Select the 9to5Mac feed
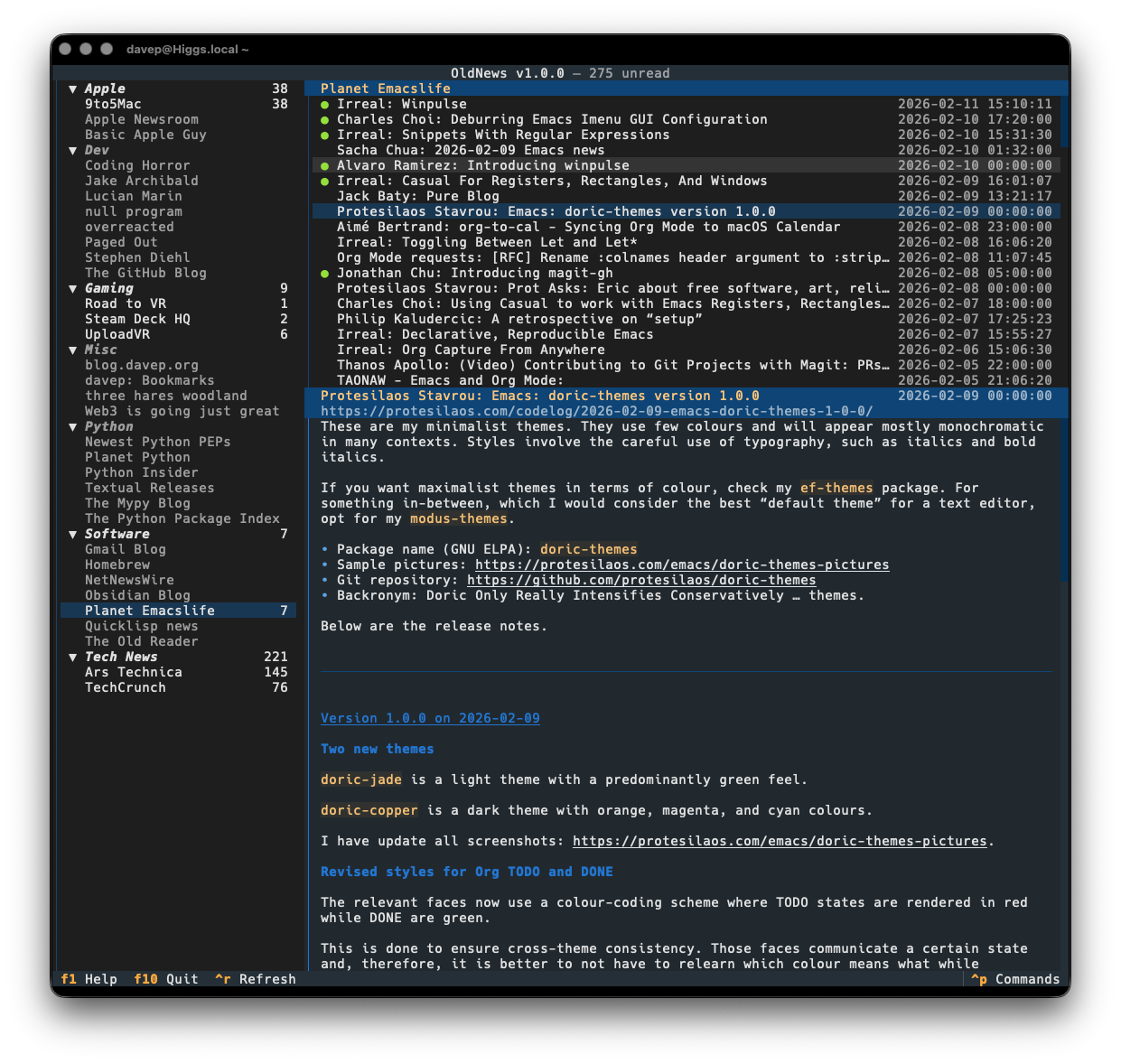The width and height of the screenshot is (1121, 1064). click(113, 104)
